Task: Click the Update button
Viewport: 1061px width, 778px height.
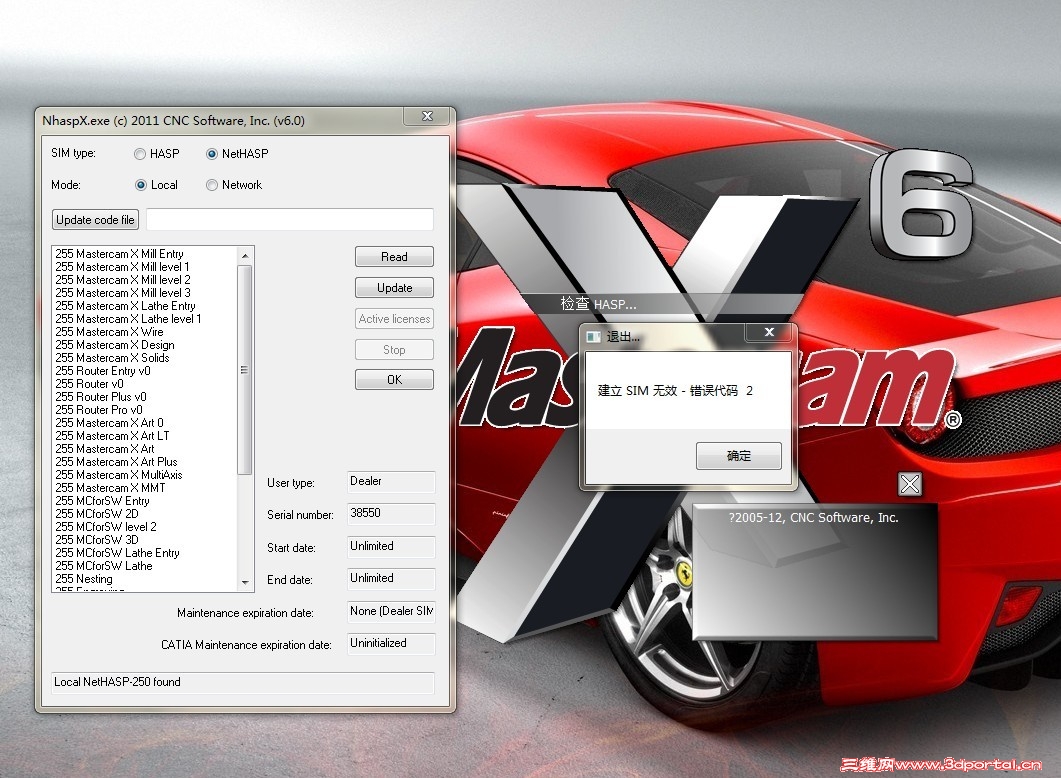Action: (394, 288)
